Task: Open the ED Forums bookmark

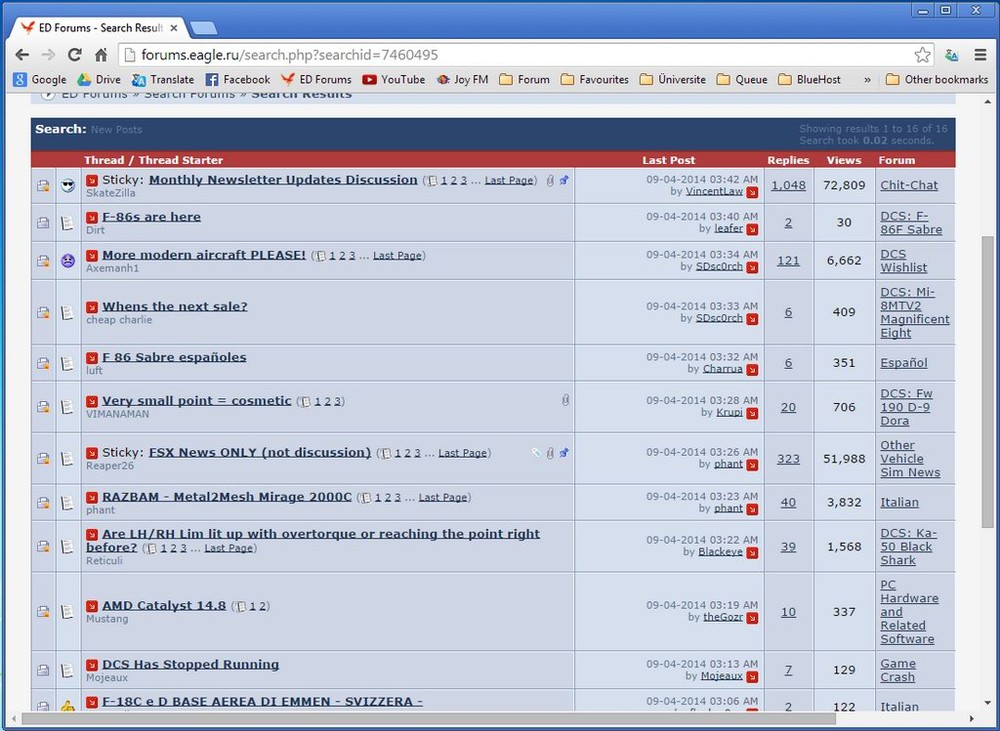Action: tap(316, 79)
